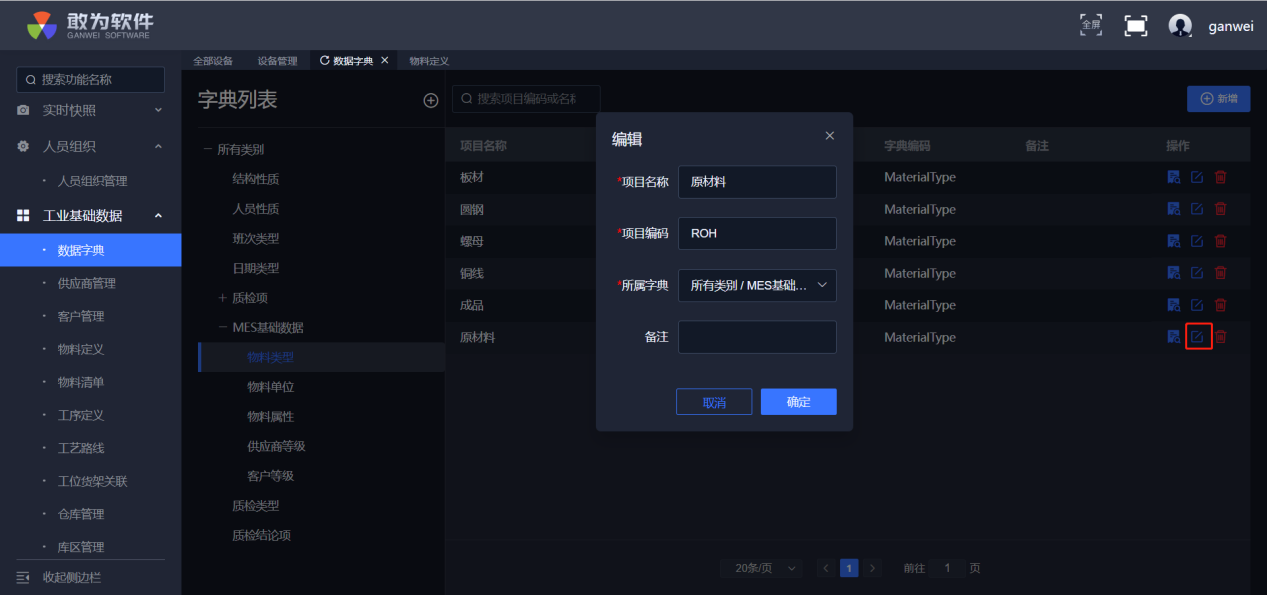Open 工位货架关联 in the sidebar
Image resolution: width=1267 pixels, height=595 pixels.
91,481
